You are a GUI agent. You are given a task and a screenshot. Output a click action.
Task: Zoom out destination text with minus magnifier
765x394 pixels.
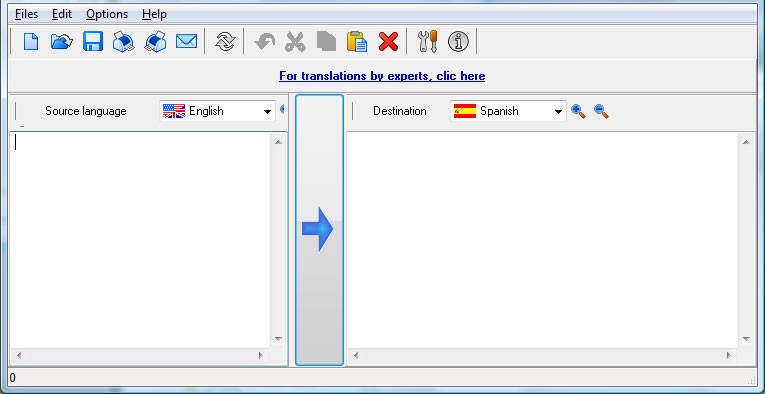[x=601, y=112]
